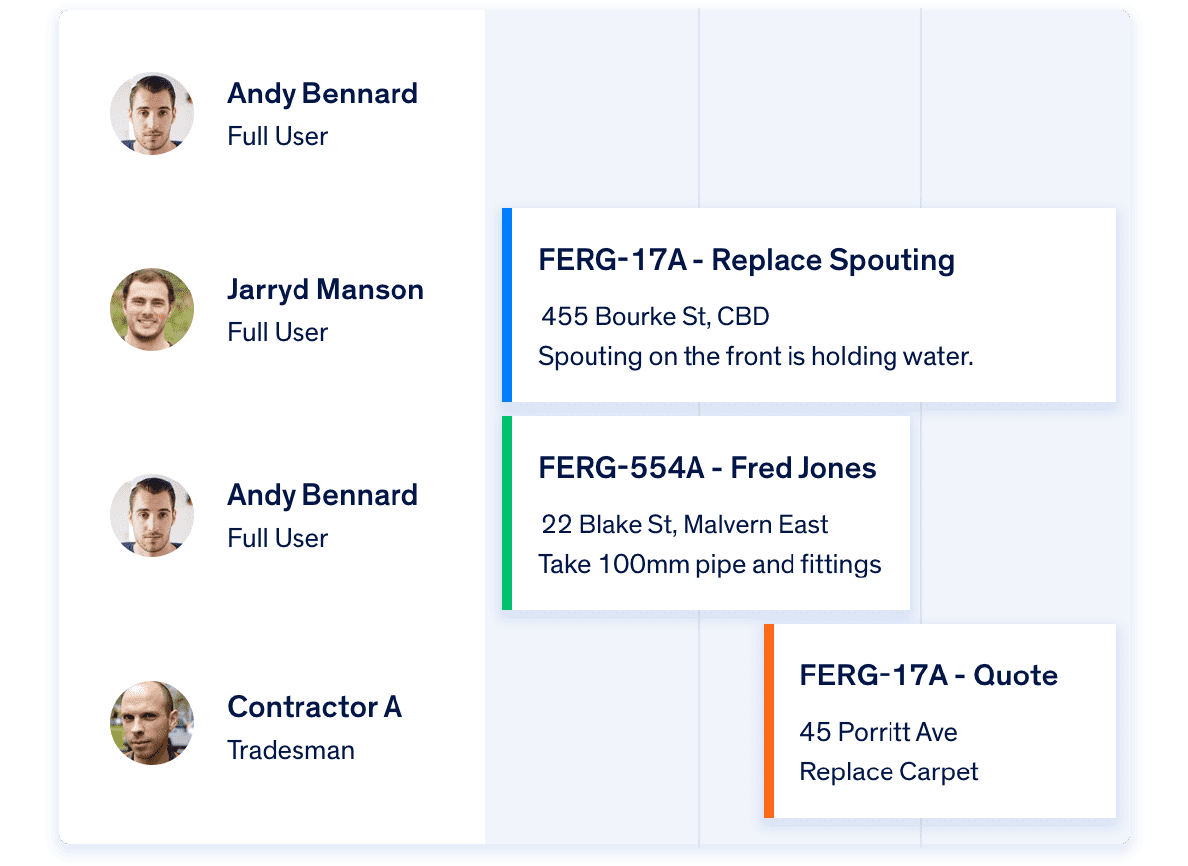1188x866 pixels.
Task: Open the top Andy Bennard avatar photo
Action: (x=152, y=114)
